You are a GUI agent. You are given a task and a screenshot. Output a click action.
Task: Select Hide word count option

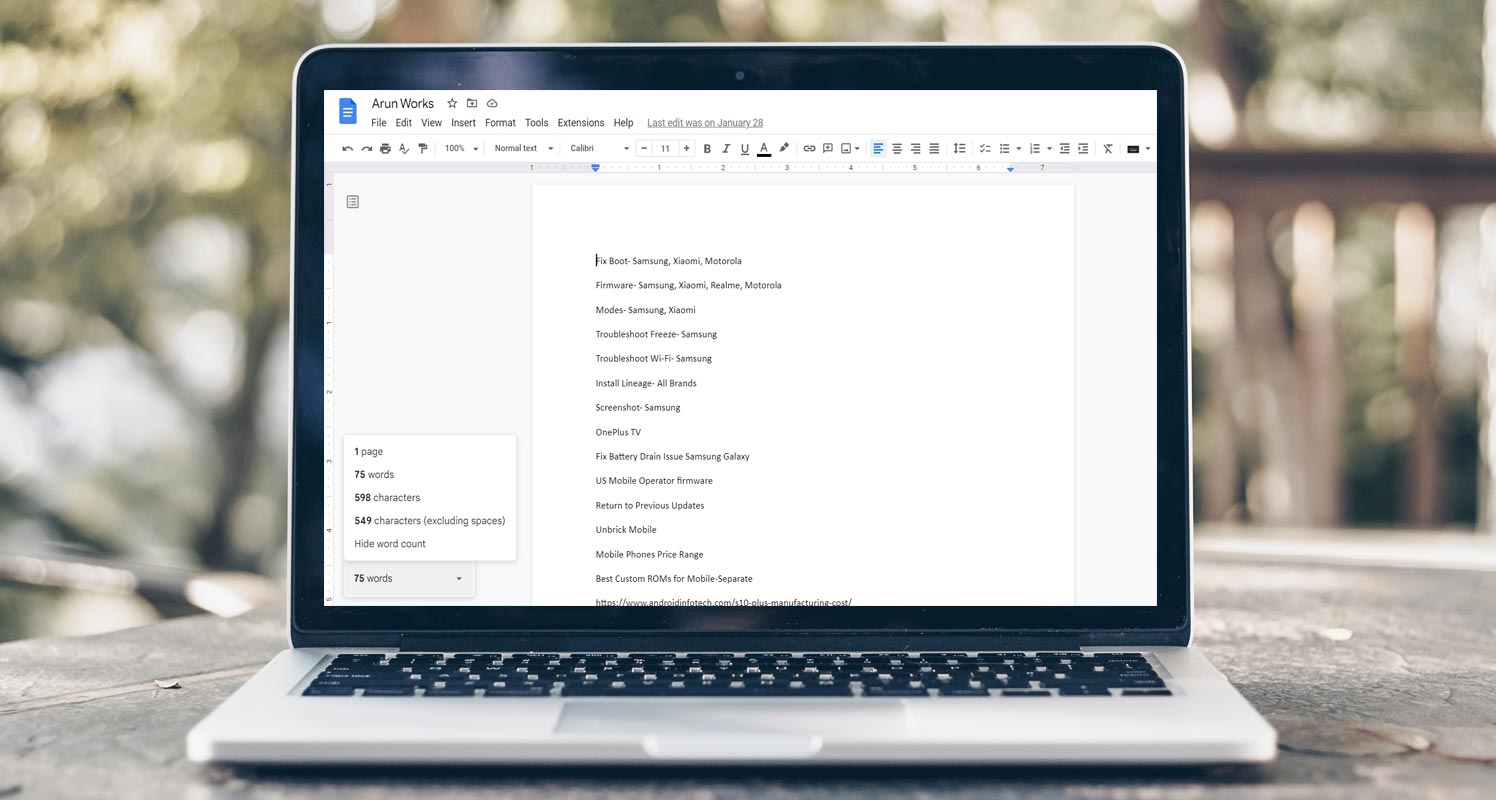click(390, 544)
